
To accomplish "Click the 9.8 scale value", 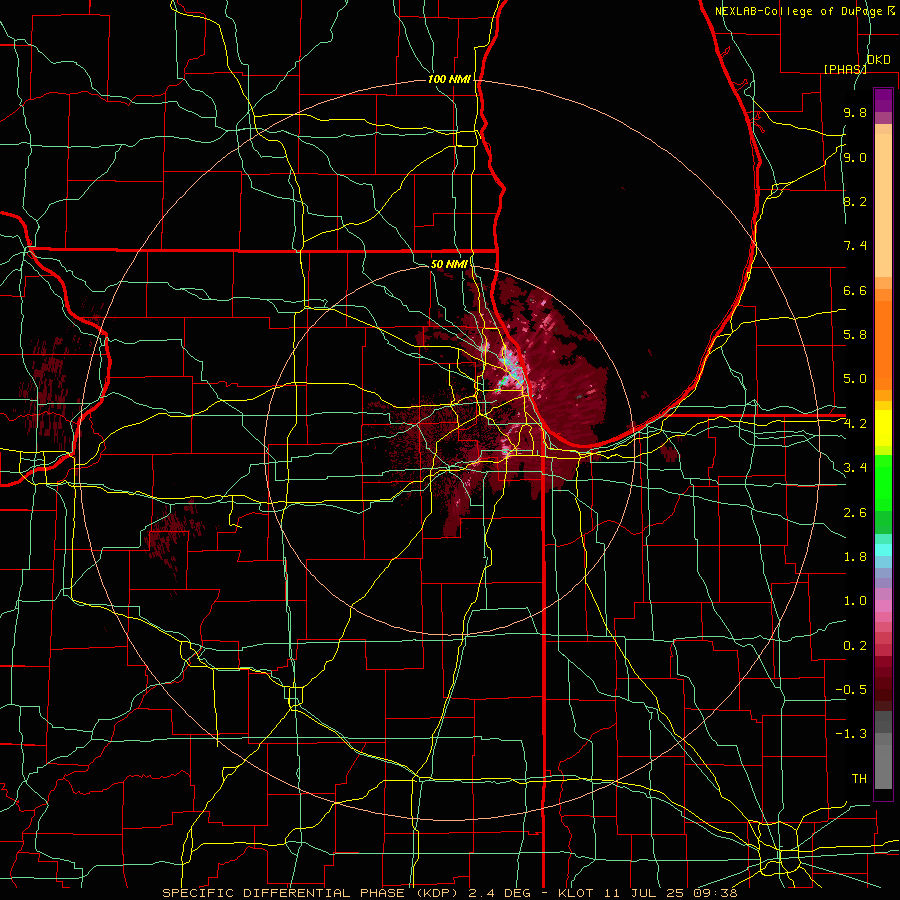I will pyautogui.click(x=855, y=113).
